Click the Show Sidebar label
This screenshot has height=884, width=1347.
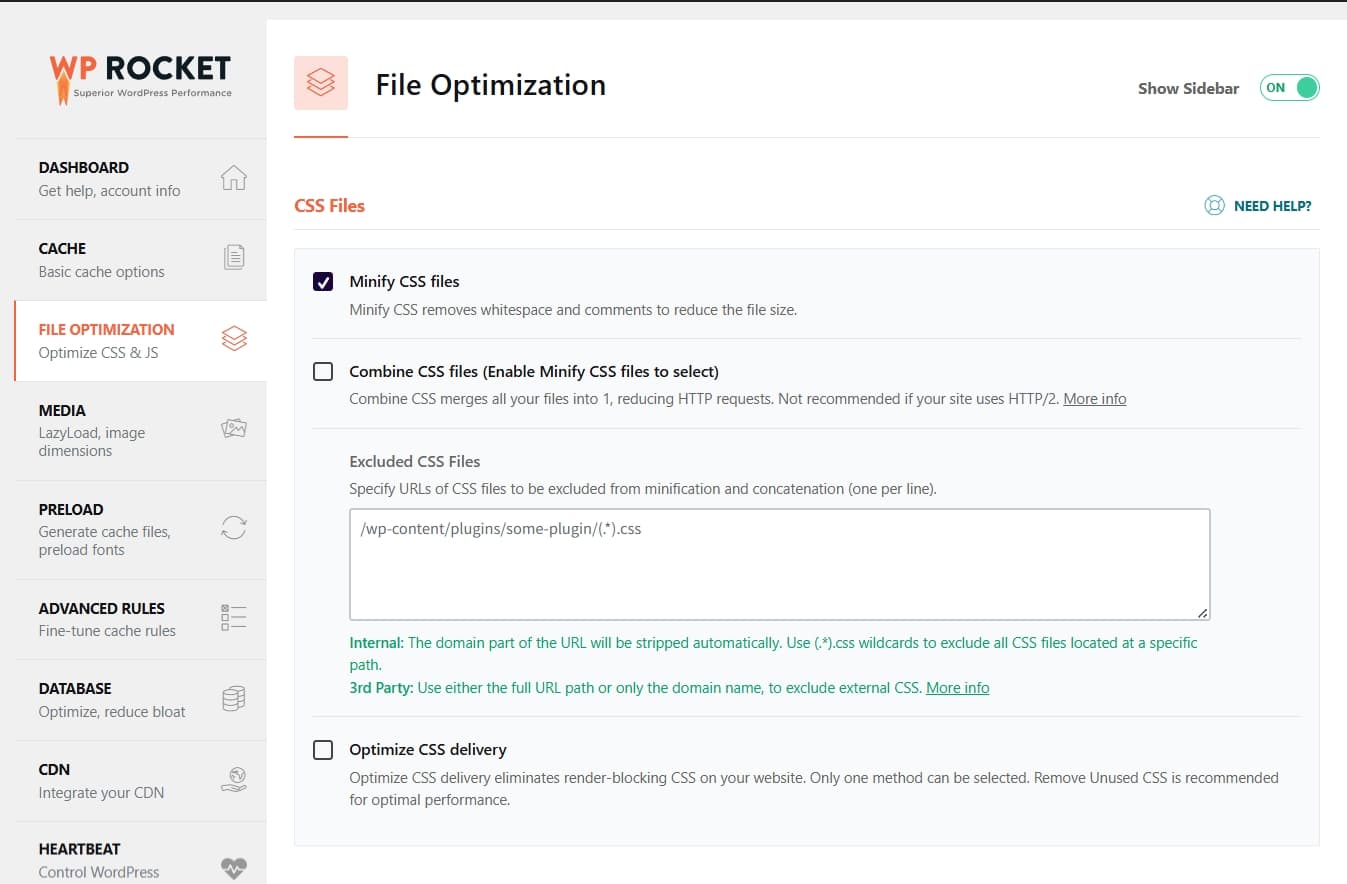coord(1188,88)
